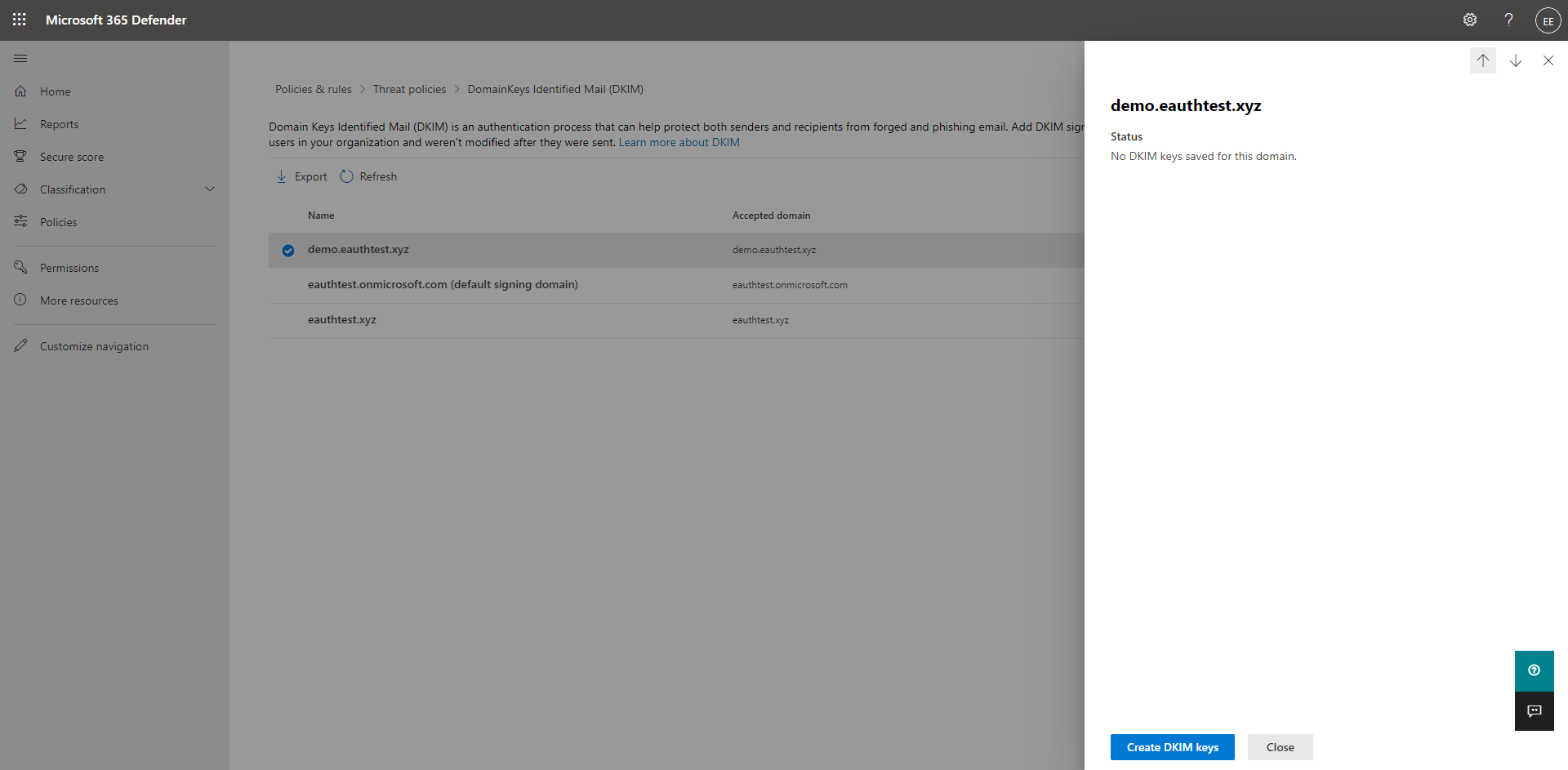Click the Policies sliders icon
This screenshot has height=770, width=1568.
tap(20, 222)
